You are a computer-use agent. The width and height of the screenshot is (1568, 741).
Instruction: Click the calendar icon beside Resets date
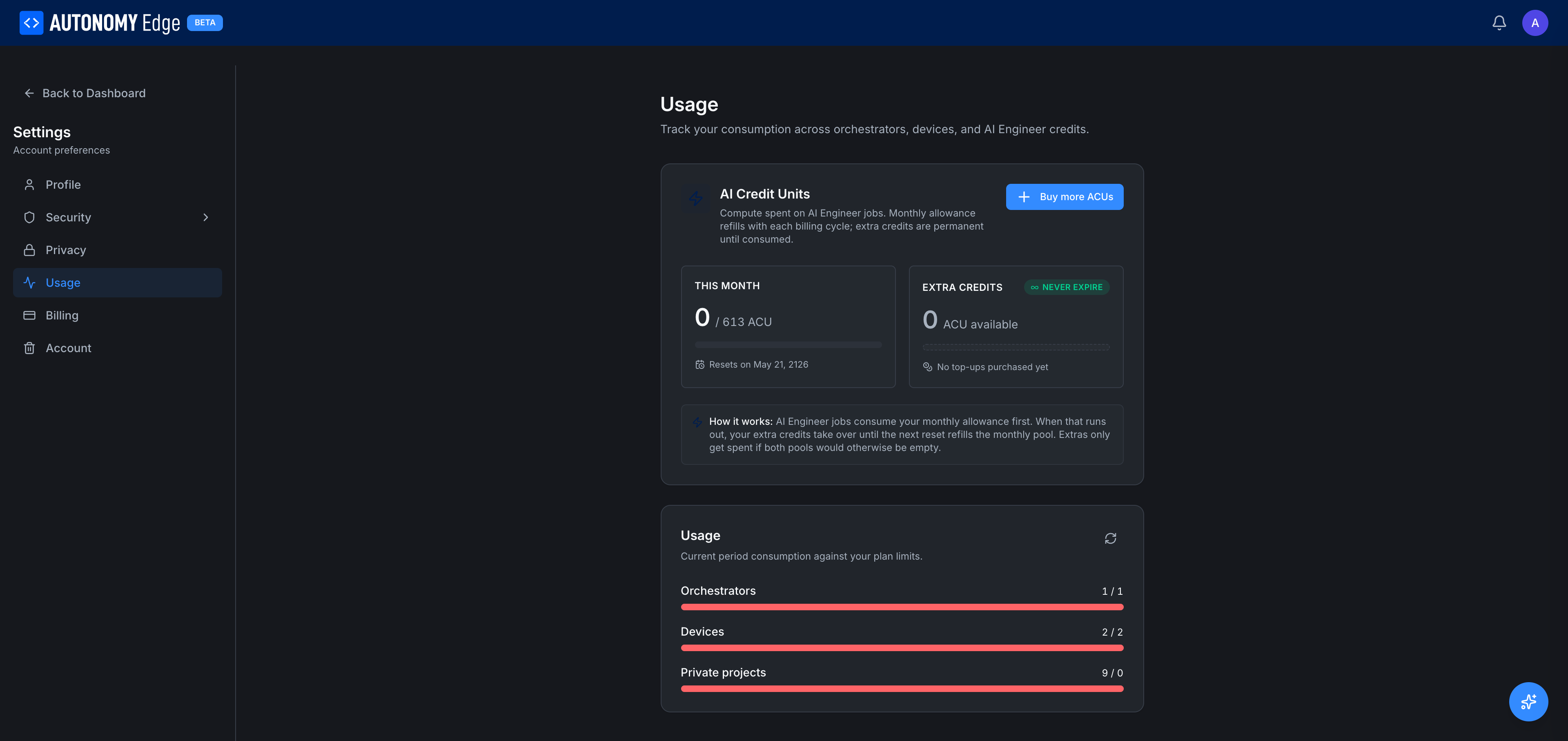pyautogui.click(x=700, y=365)
